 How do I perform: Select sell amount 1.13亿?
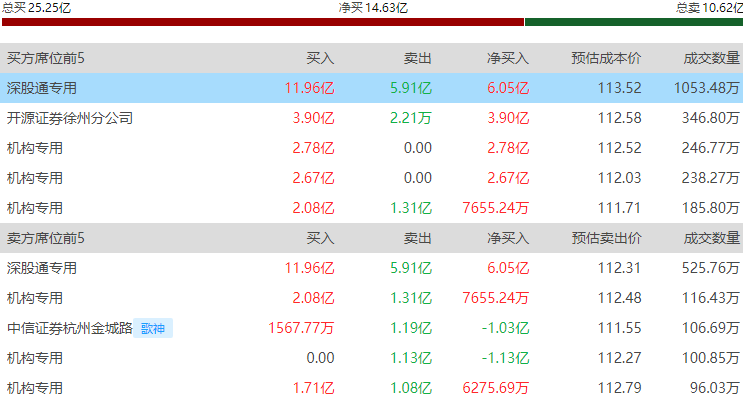point(411,358)
